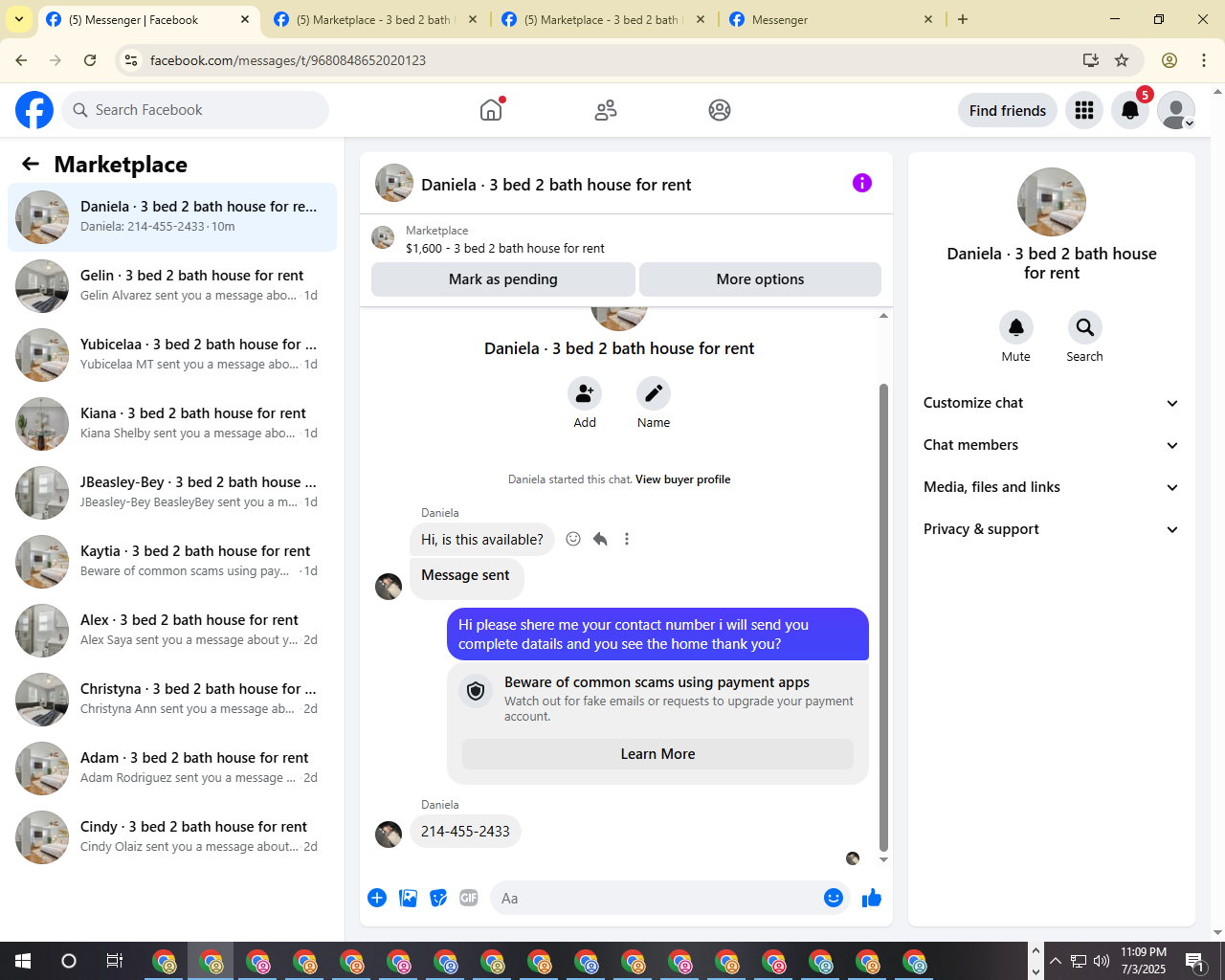Open profile circle icon in top navigation

tap(720, 110)
